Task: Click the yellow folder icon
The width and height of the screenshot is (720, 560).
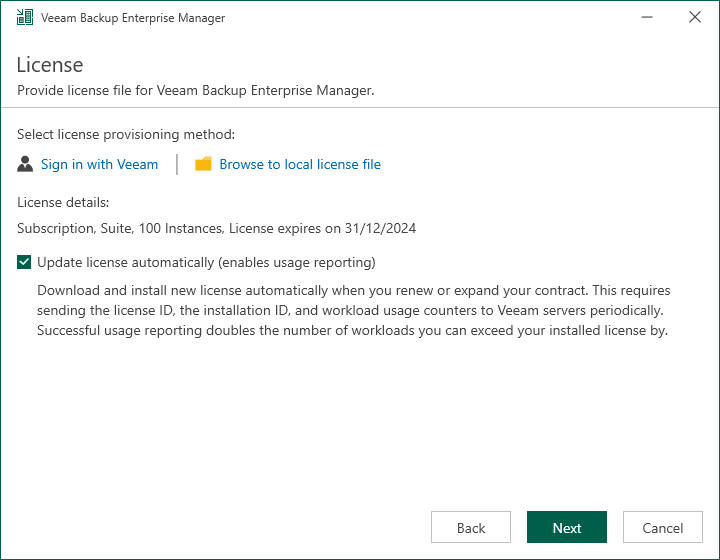Action: pos(203,164)
